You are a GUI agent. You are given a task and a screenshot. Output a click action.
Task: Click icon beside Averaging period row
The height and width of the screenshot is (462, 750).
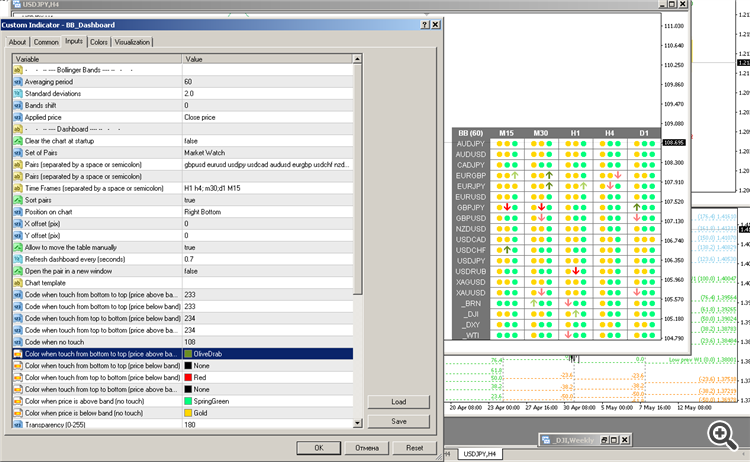coord(18,82)
